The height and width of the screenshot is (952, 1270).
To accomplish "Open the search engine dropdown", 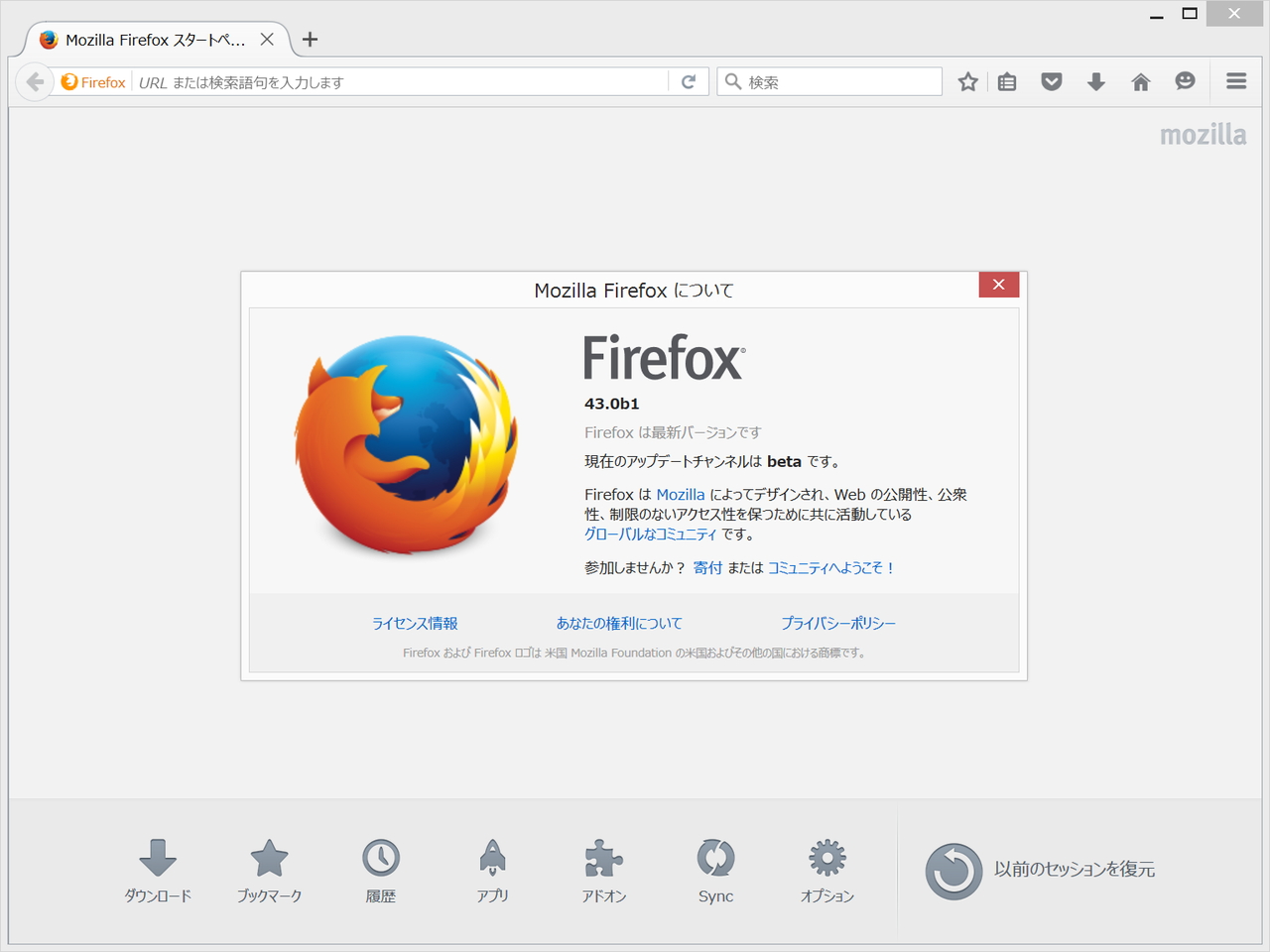I will coord(733,81).
